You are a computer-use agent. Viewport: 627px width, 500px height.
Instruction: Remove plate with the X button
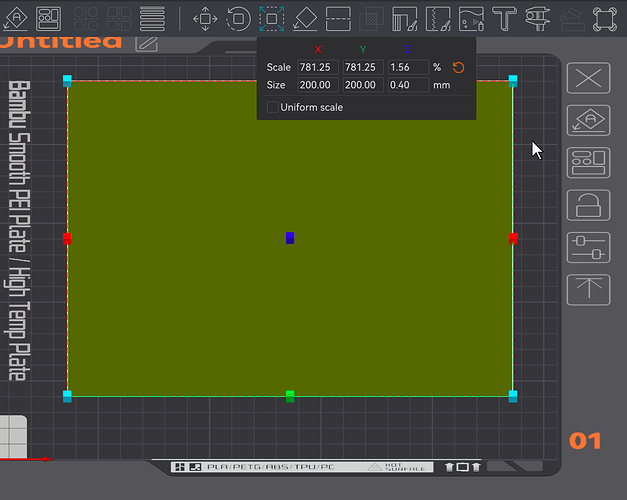coord(588,78)
